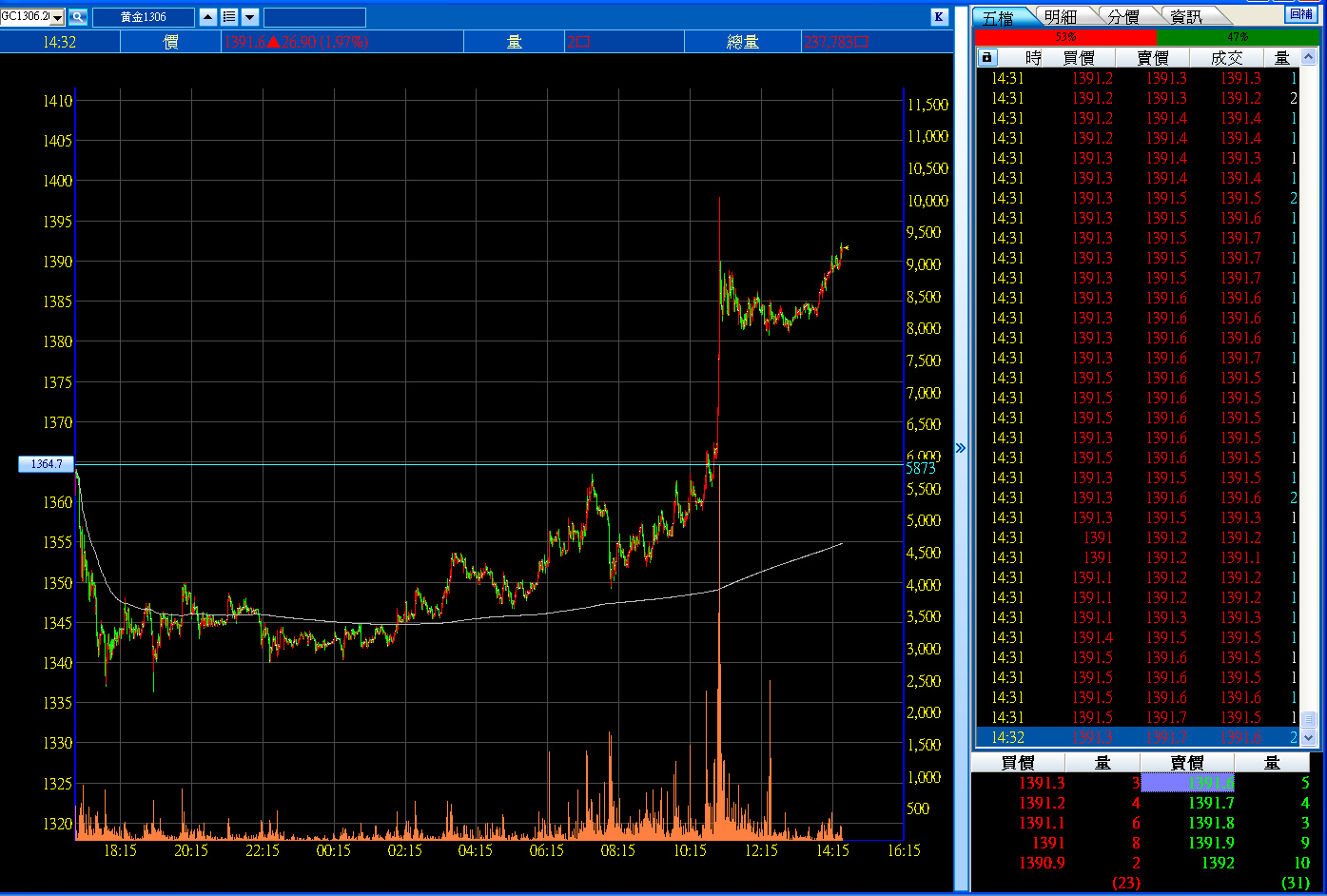Click the magnifier search icon beside symbol box
Viewport: 1327px width, 896px height.
(x=78, y=17)
